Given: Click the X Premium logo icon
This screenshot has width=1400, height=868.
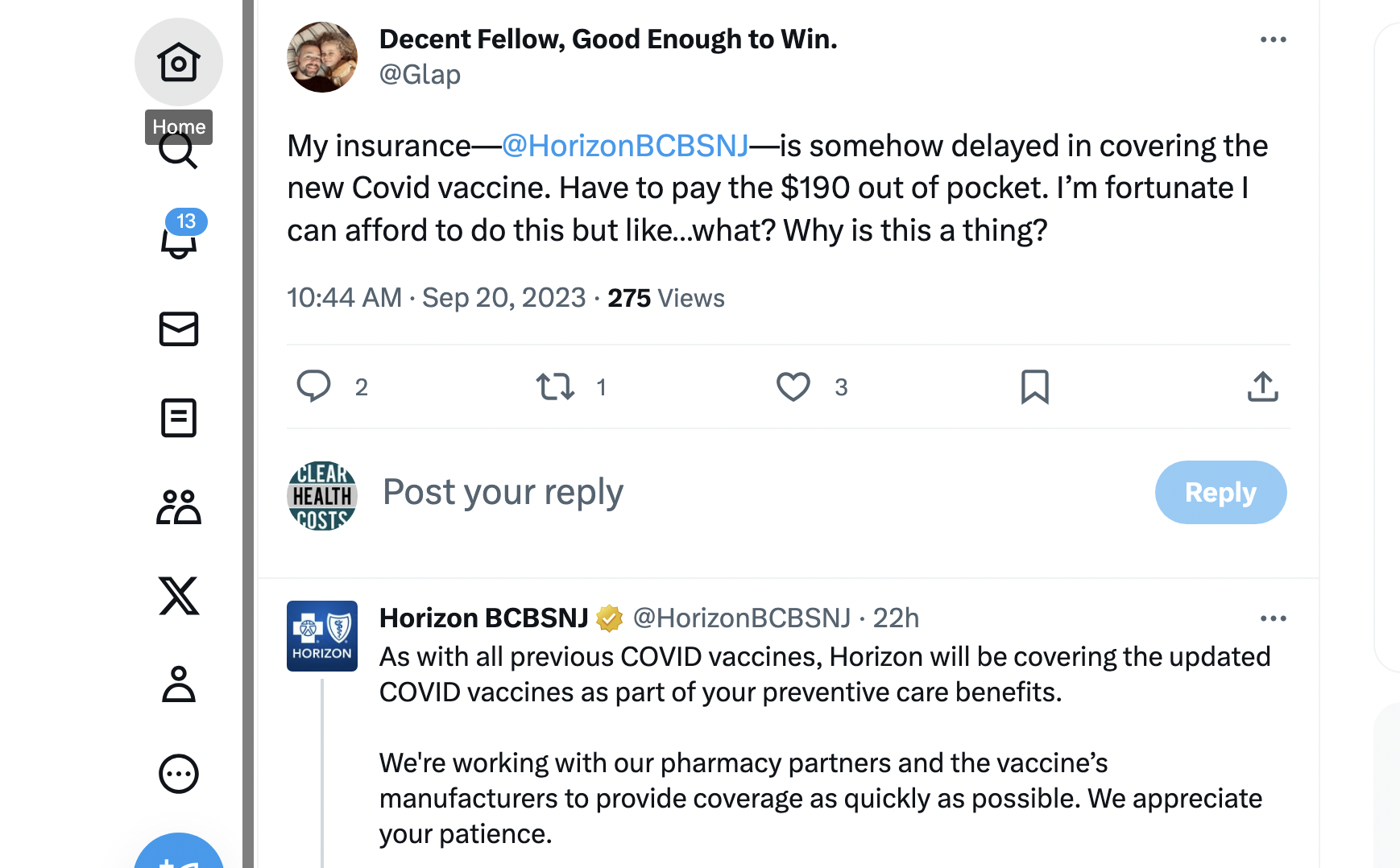Looking at the screenshot, I should pos(179,596).
